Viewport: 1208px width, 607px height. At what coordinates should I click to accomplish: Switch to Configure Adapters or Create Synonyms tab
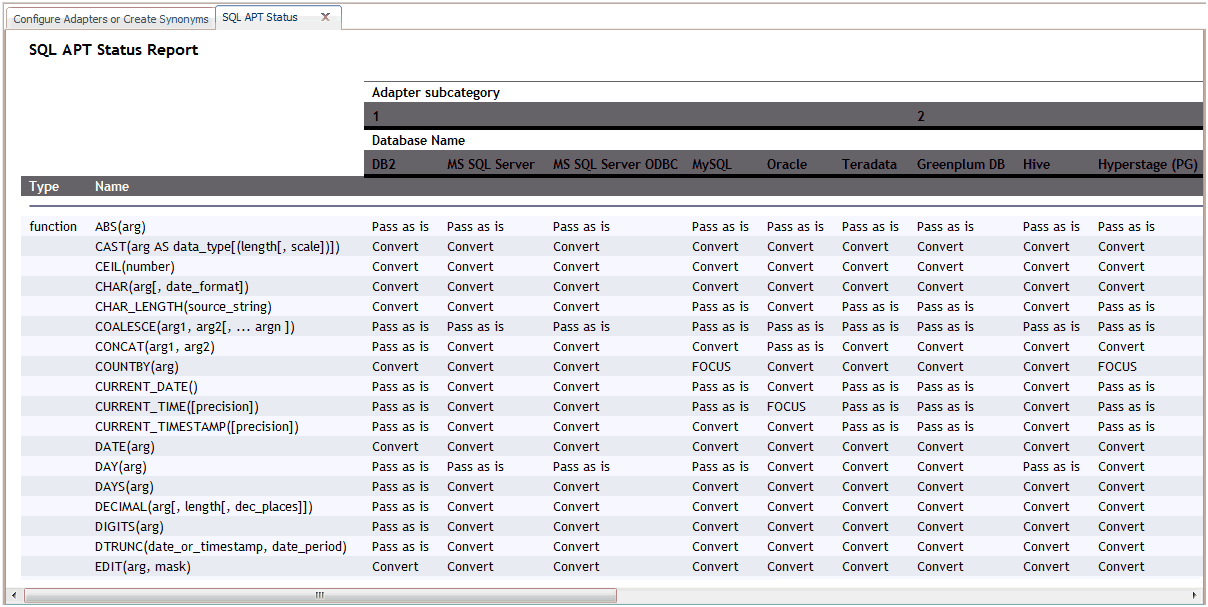click(x=110, y=19)
